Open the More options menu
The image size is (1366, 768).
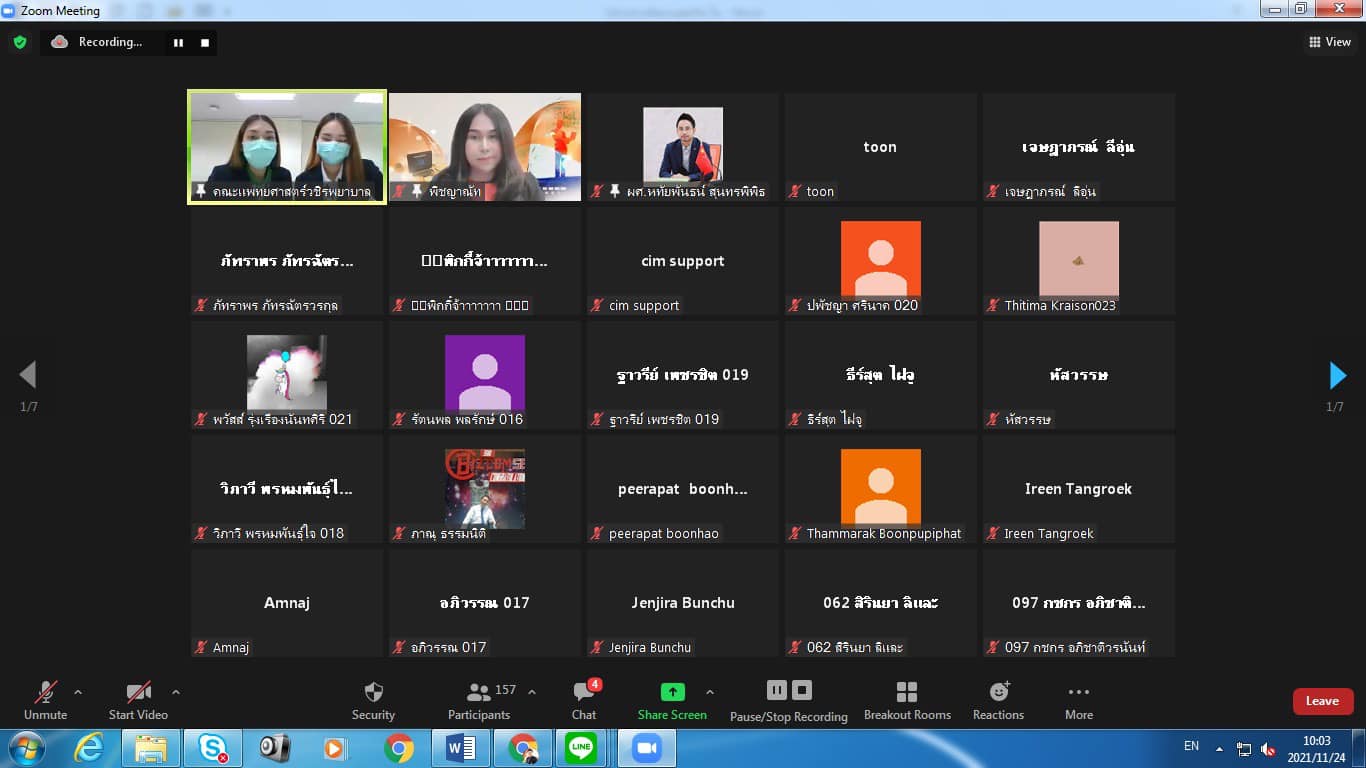[x=1078, y=700]
